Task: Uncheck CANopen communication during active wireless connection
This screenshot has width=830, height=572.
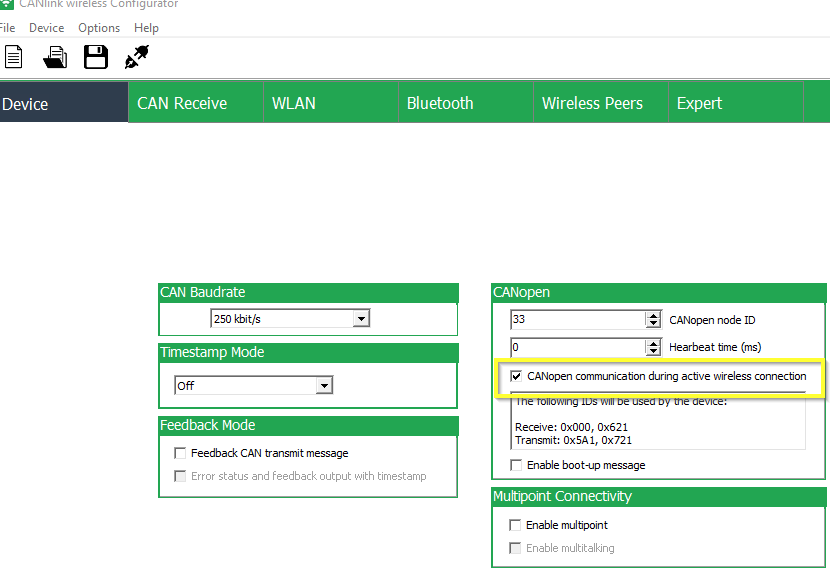Action: pyautogui.click(x=516, y=376)
